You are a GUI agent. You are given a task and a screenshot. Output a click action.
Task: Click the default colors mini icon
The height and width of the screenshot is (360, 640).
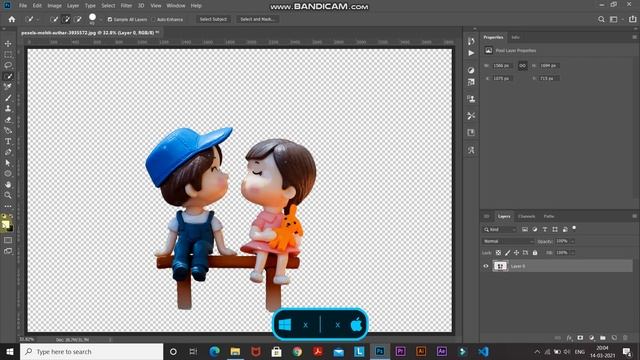[4, 216]
